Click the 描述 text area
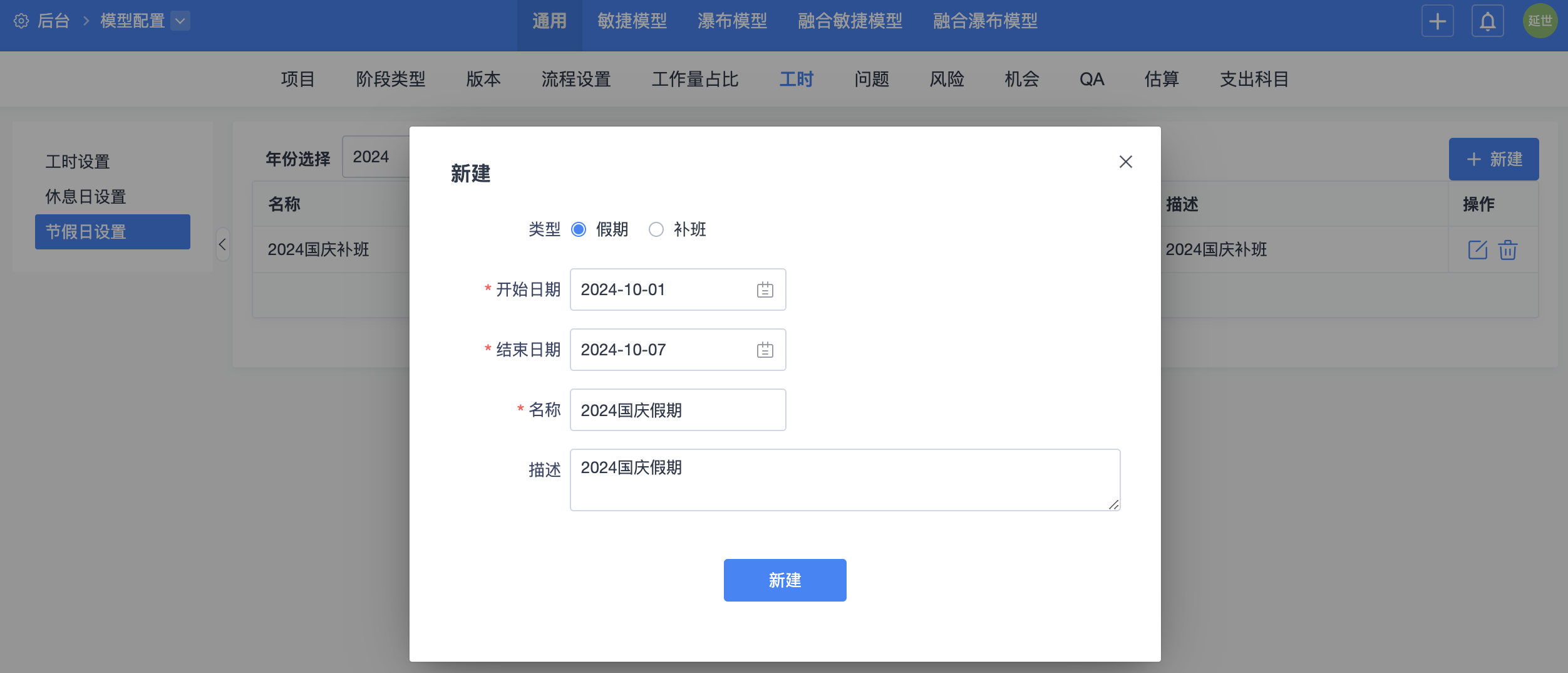The height and width of the screenshot is (673, 1568). (844, 480)
